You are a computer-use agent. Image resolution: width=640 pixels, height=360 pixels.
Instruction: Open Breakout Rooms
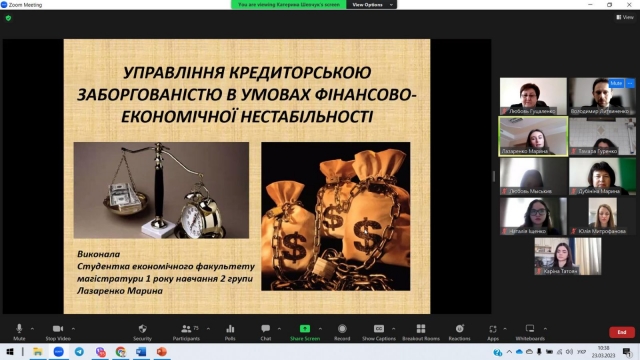[x=421, y=332]
